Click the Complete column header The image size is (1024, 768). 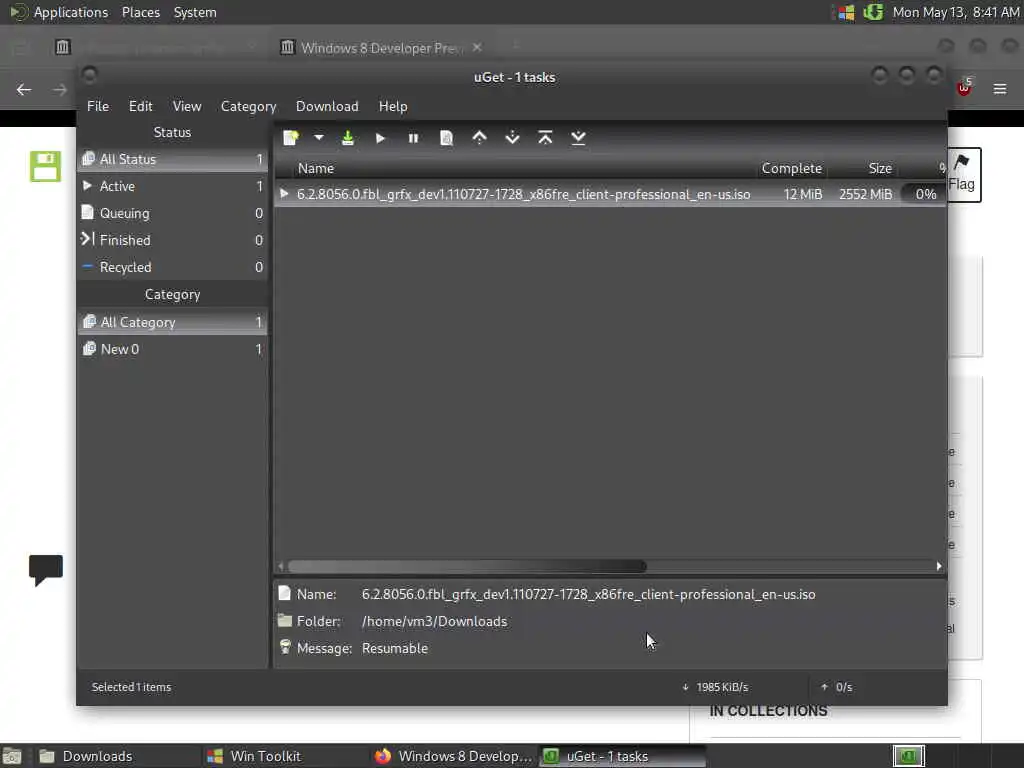(792, 168)
